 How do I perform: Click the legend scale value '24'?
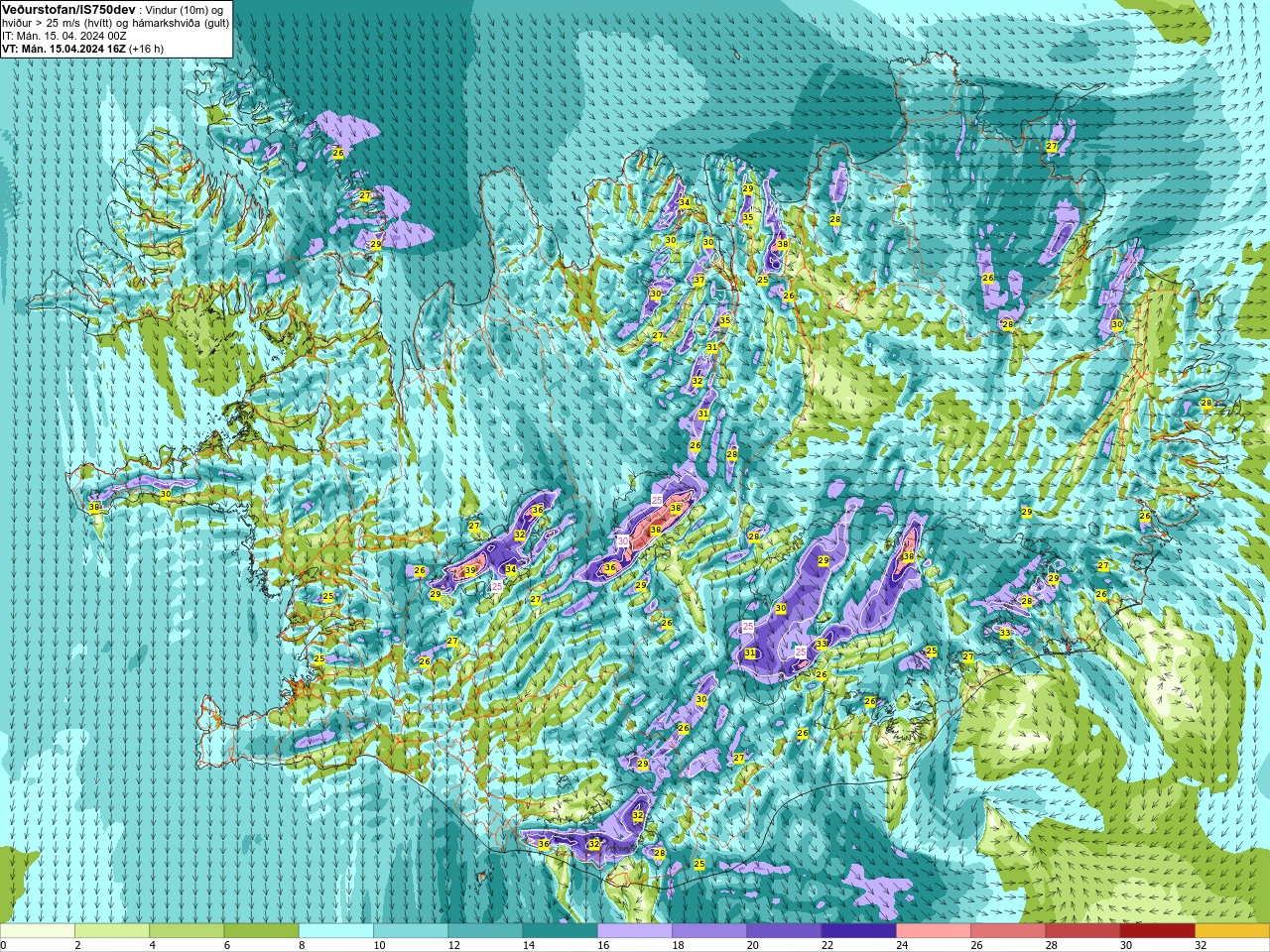[902, 945]
